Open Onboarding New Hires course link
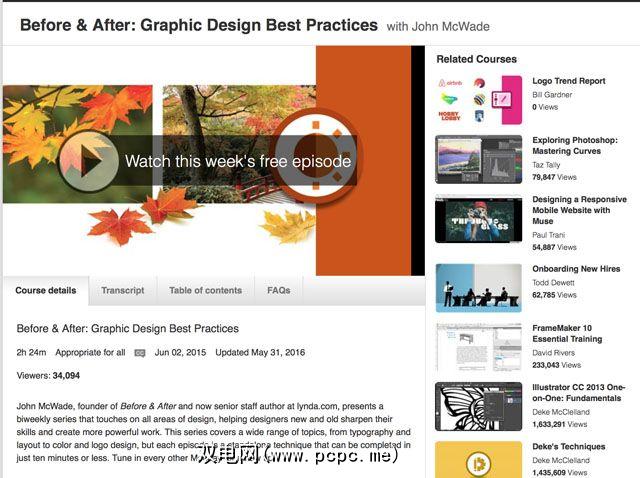The image size is (640, 478). click(x=576, y=269)
